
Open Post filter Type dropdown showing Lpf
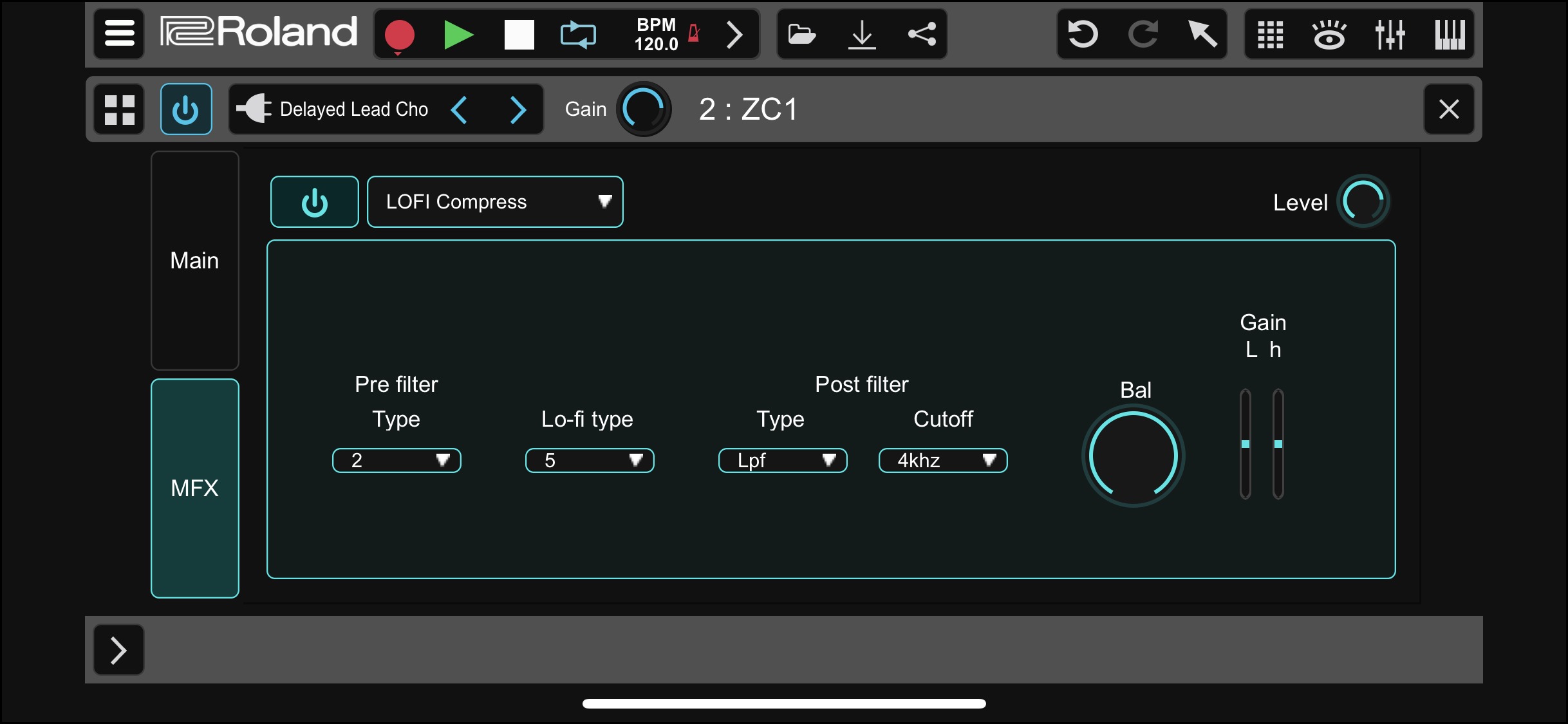[x=783, y=461]
